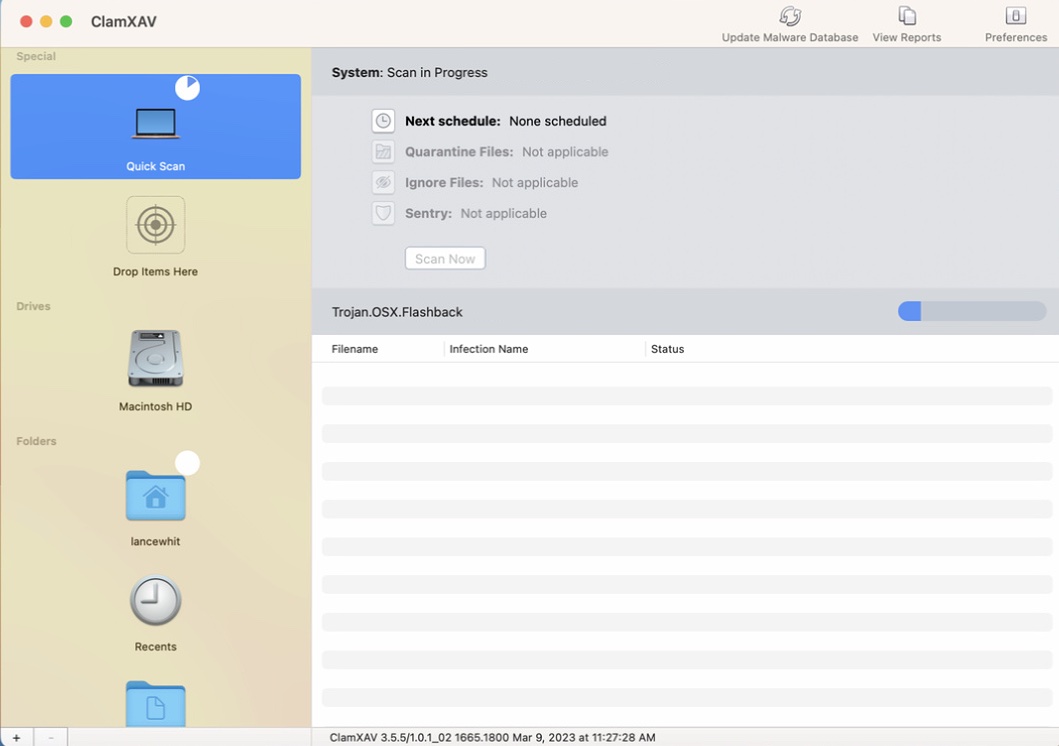Screen dimensions: 1059x746
Task: Click the "Trojan.OSX.Flashback" scan status text
Action: (397, 312)
